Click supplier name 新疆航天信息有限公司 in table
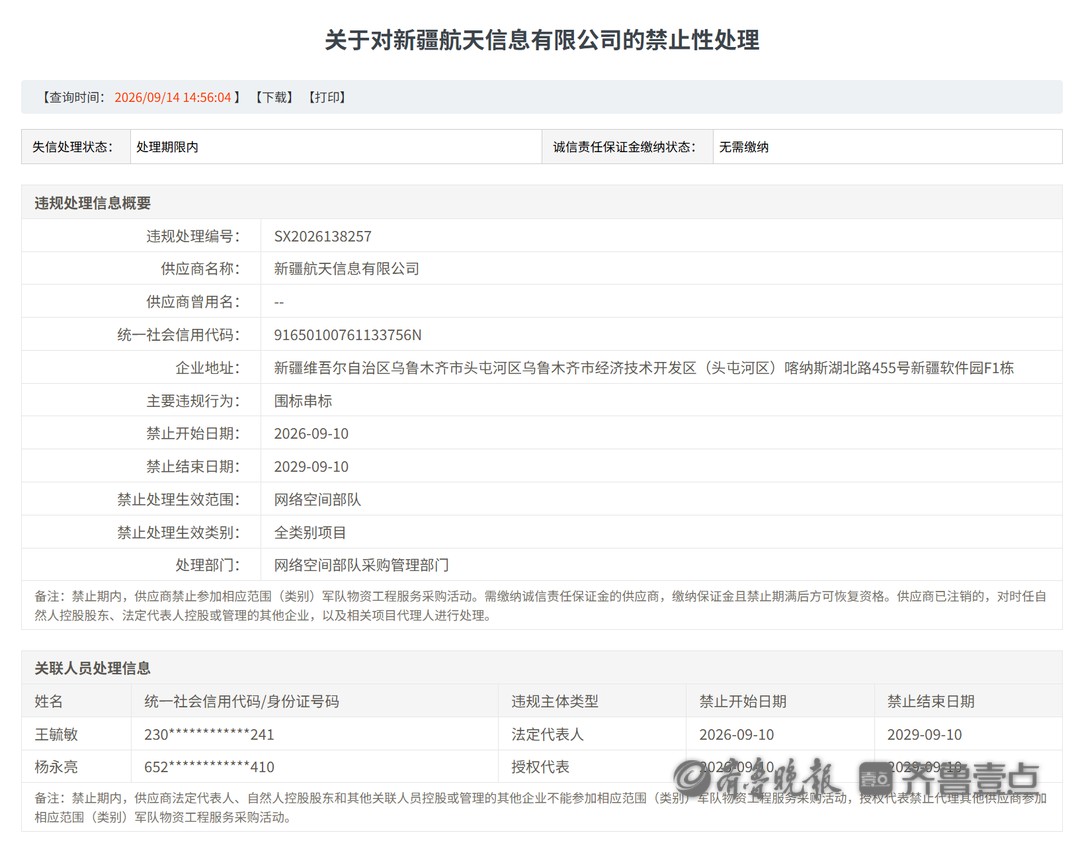 346,269
